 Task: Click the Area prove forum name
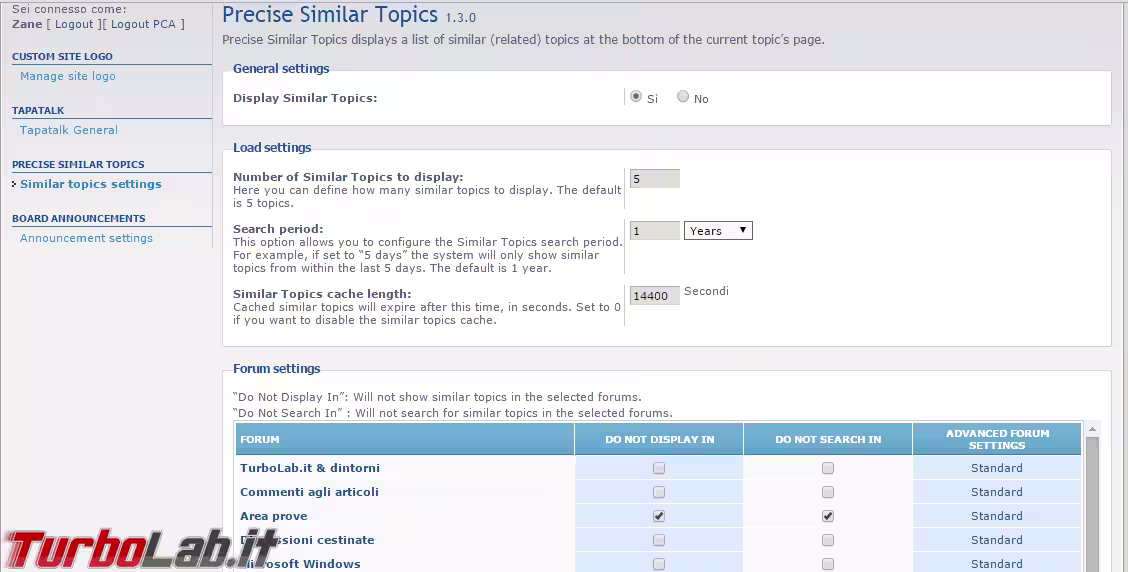click(273, 516)
